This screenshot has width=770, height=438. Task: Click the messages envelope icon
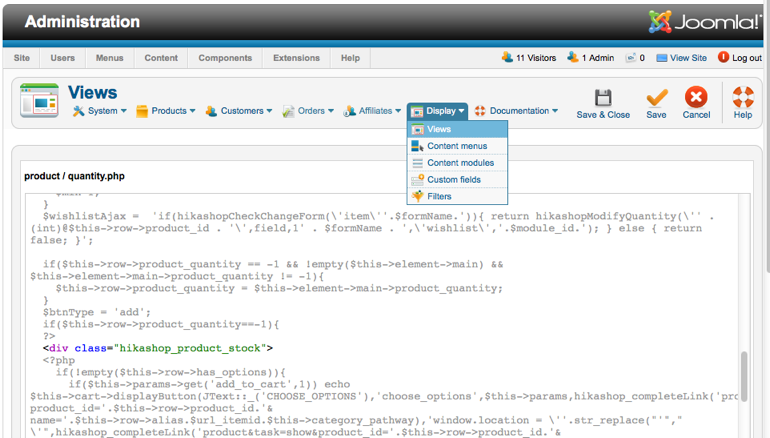coord(631,58)
